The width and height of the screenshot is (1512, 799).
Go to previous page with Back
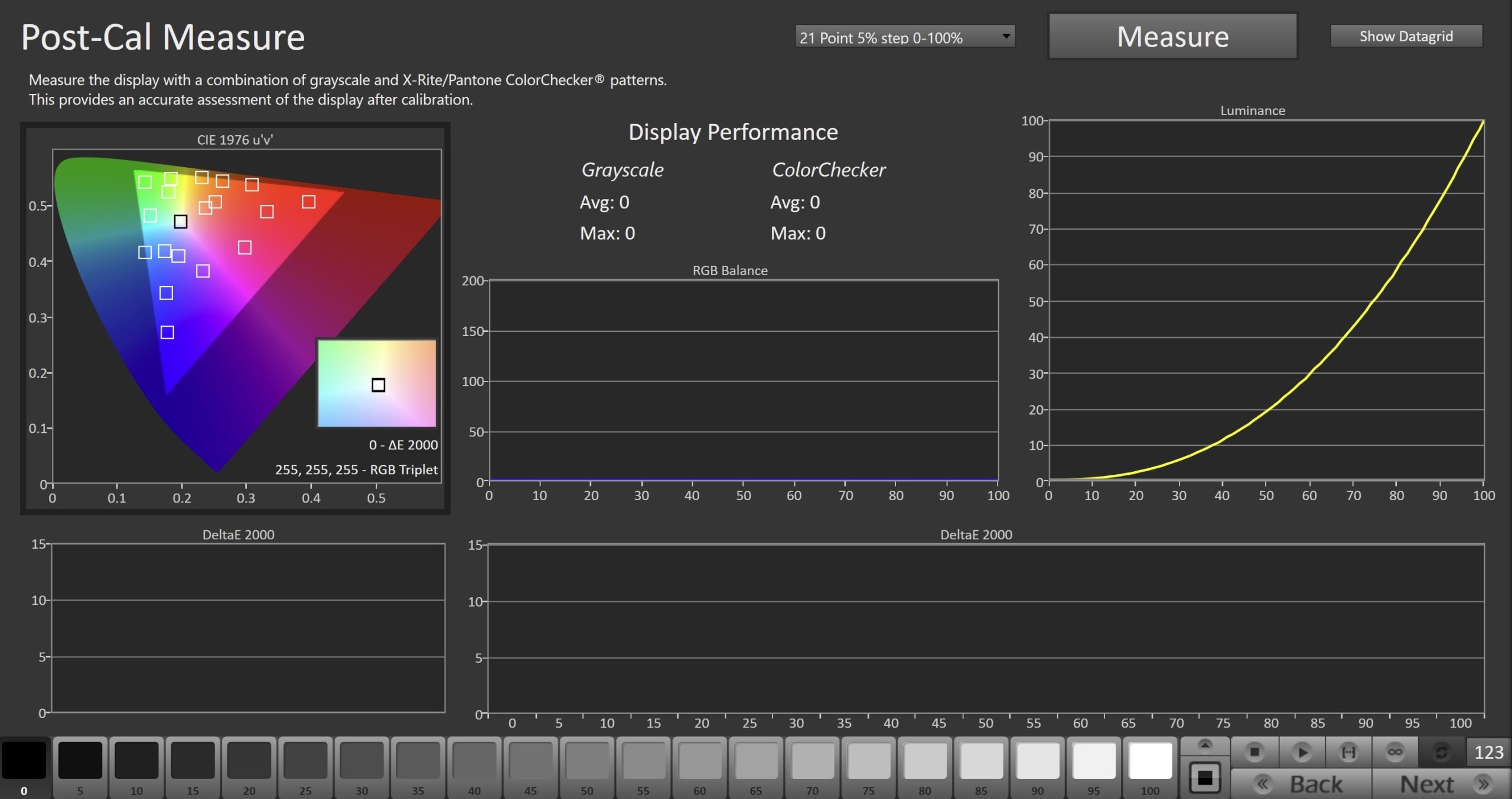[1302, 784]
